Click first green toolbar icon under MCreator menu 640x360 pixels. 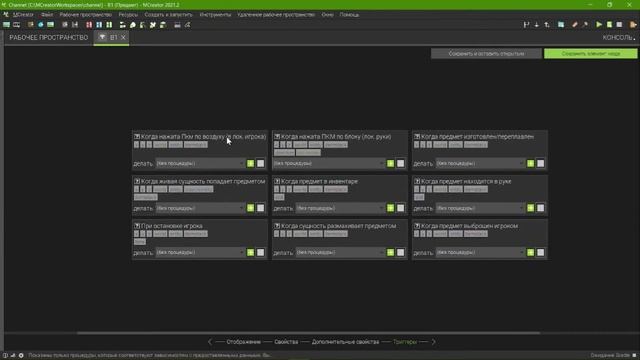click(x=7, y=25)
